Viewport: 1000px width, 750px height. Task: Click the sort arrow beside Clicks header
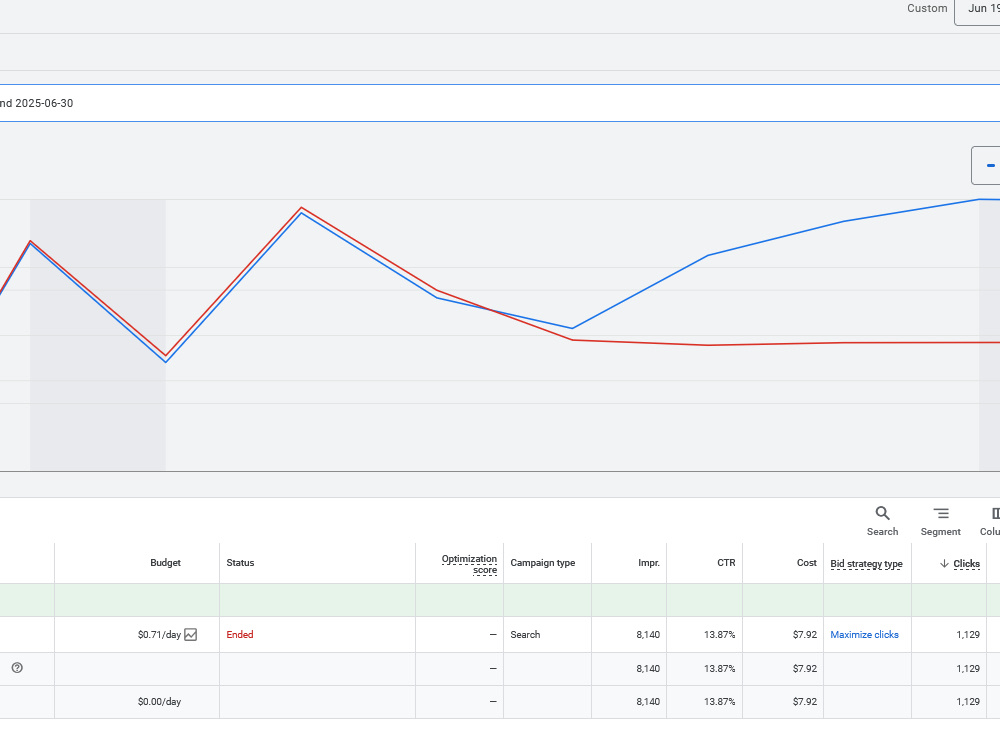click(945, 563)
